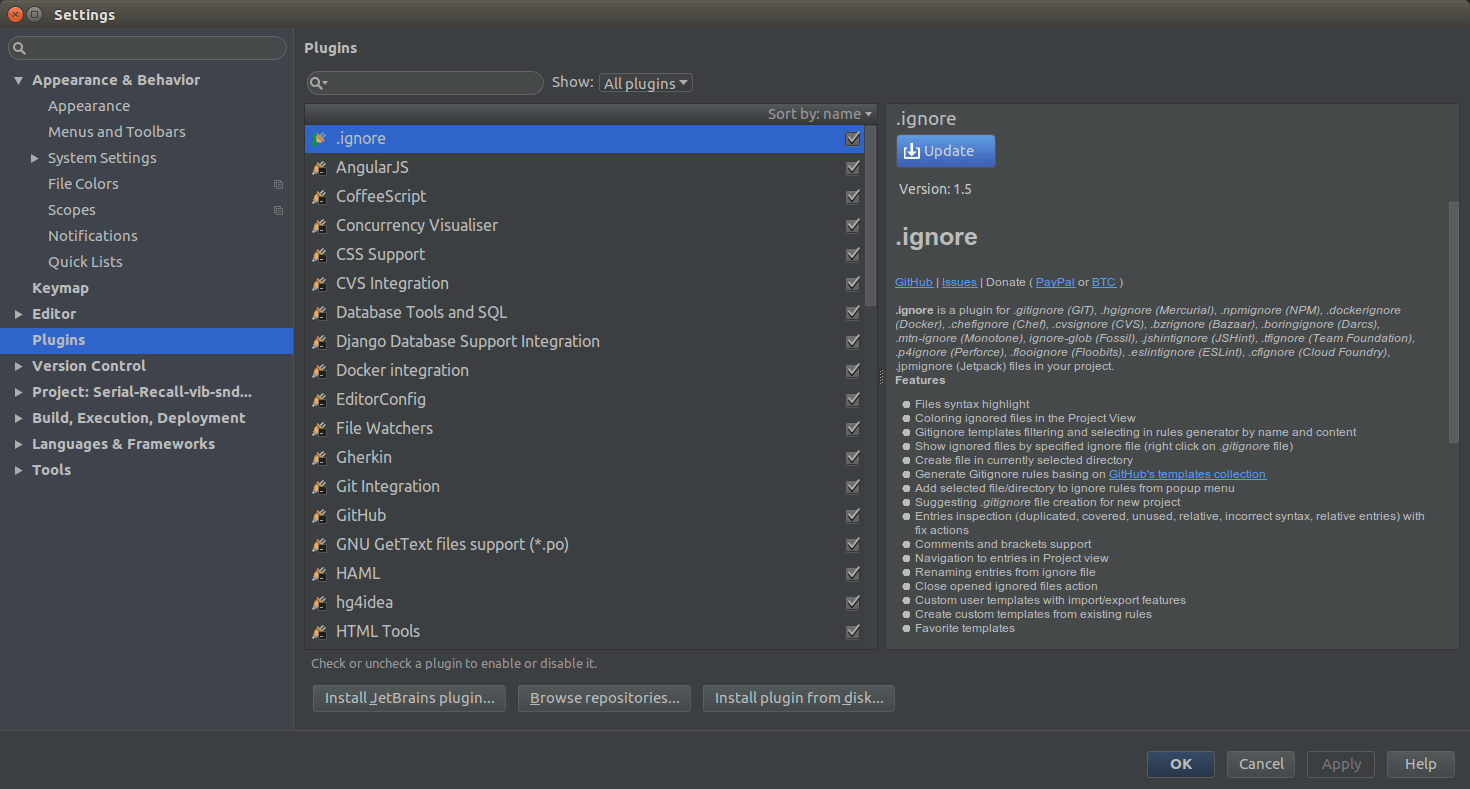Uncheck the AngularJS plugin
This screenshot has width=1470, height=789.
click(853, 168)
